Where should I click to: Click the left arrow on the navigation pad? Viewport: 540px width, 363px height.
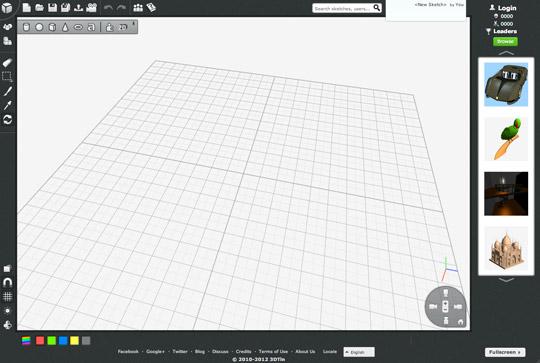pos(433,307)
